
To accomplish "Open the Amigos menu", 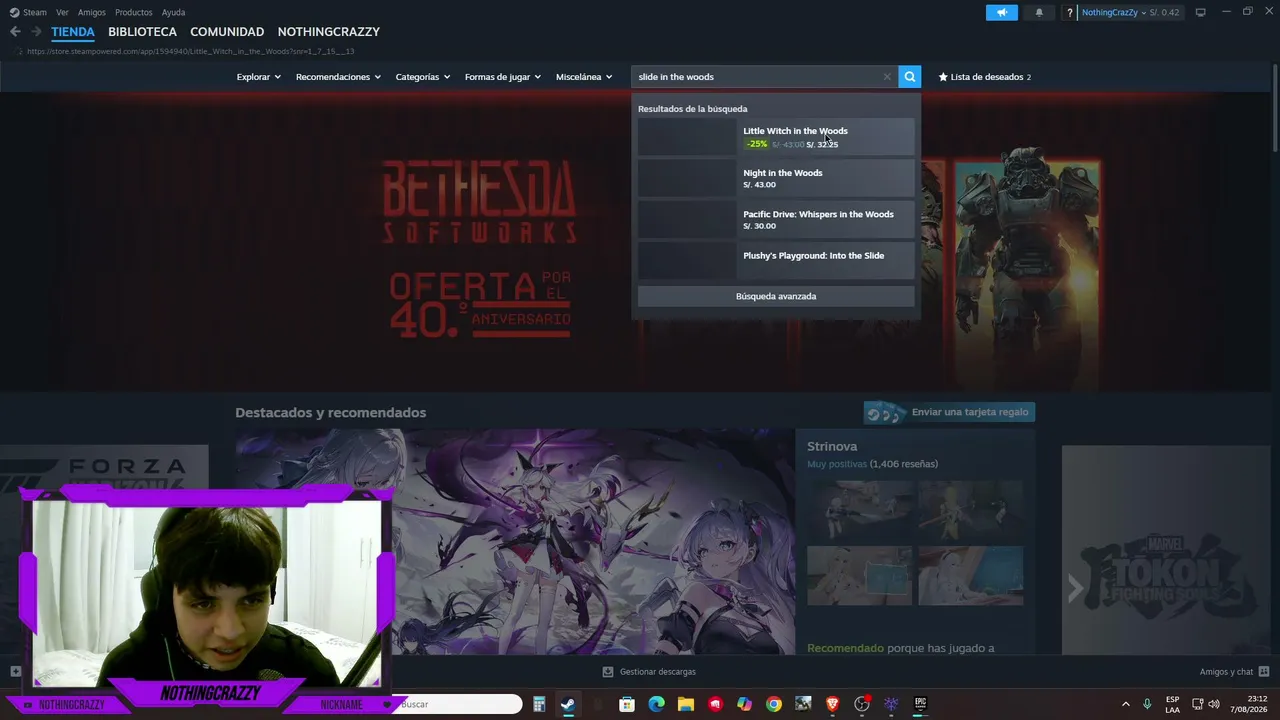I will [91, 12].
